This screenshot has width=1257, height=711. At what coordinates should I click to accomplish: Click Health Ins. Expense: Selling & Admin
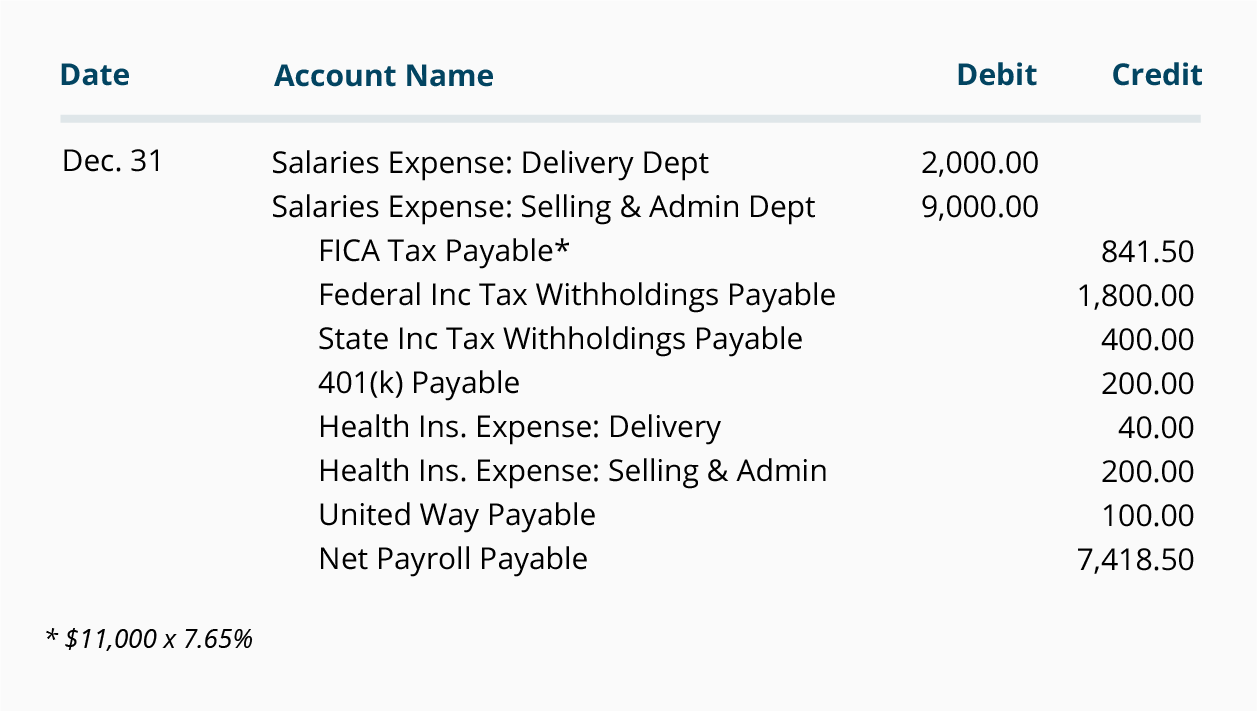[x=572, y=471]
